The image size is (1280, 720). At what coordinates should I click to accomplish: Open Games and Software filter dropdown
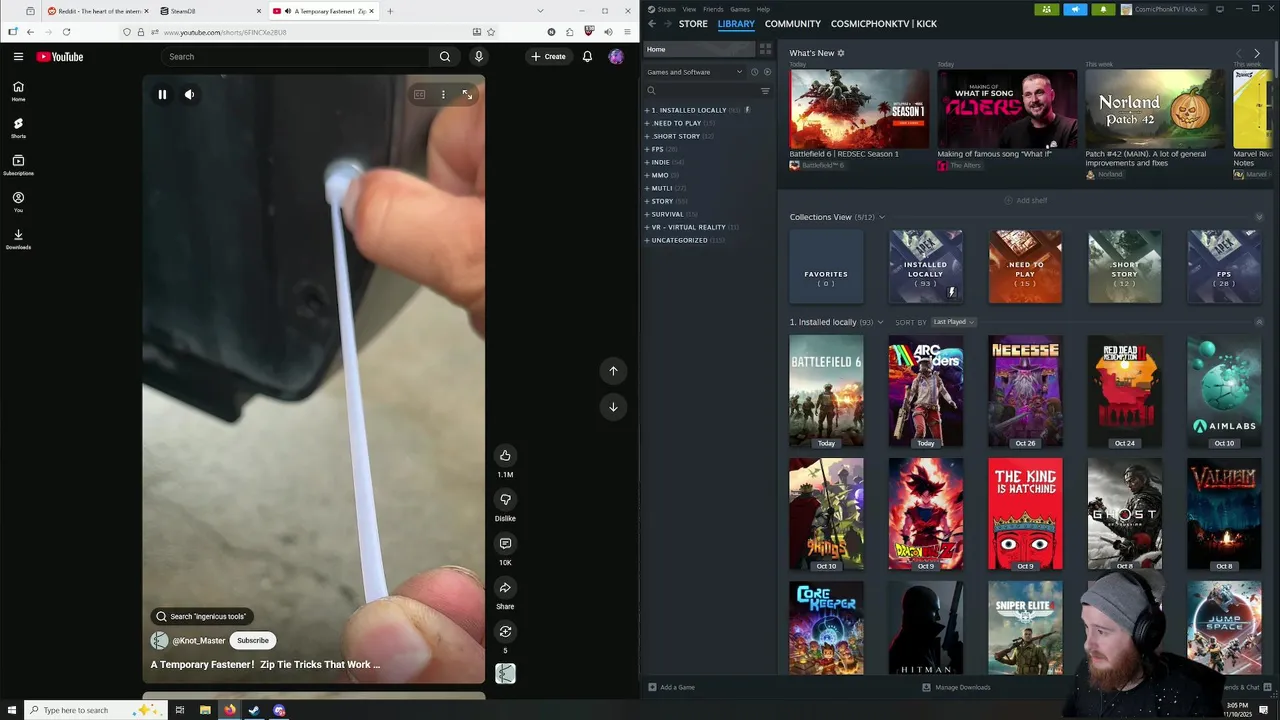tap(694, 72)
